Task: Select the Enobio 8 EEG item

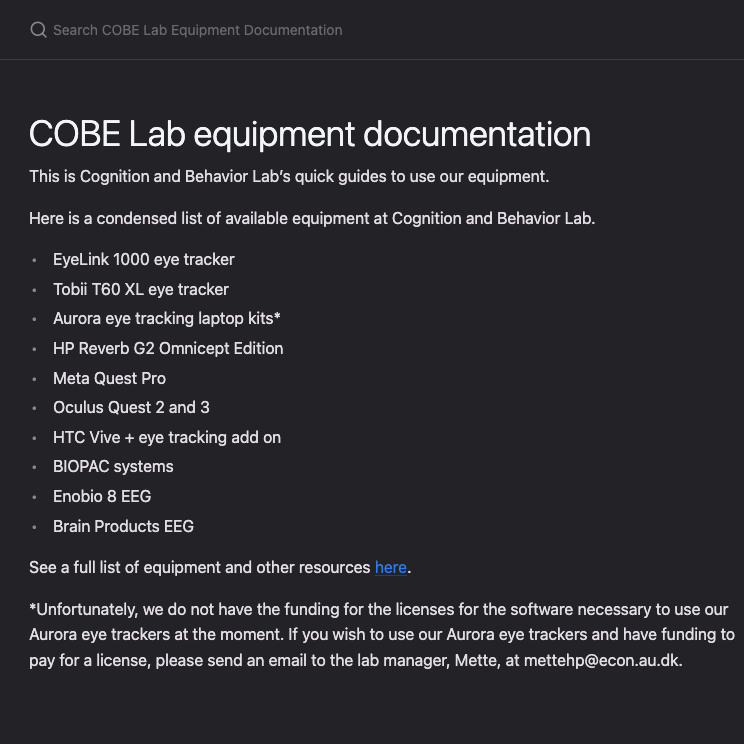Action: pyautogui.click(x=102, y=496)
